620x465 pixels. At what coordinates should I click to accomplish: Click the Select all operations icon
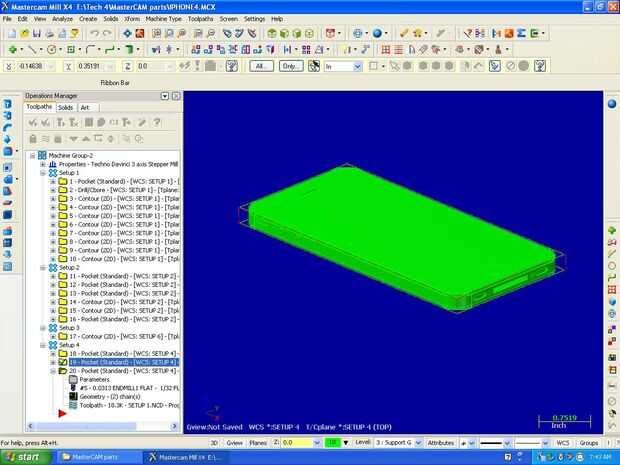point(33,123)
